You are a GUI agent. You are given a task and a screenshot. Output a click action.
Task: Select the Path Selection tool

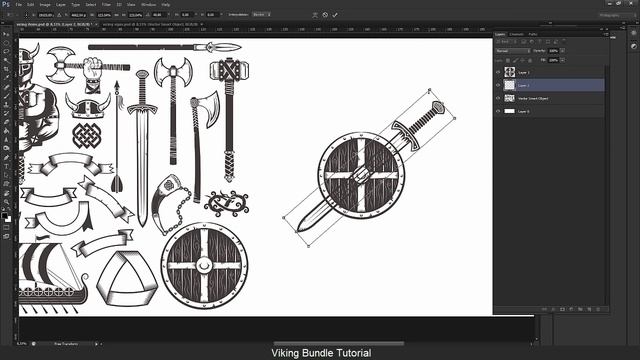pos(6,176)
